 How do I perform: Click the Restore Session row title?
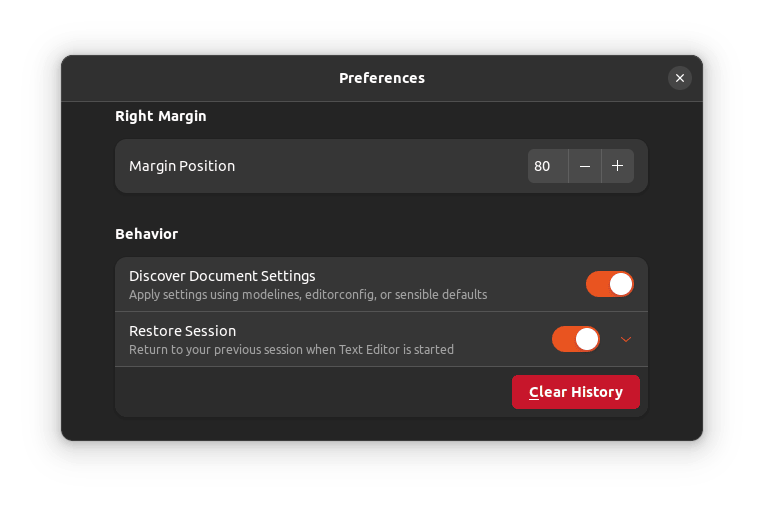[182, 331]
